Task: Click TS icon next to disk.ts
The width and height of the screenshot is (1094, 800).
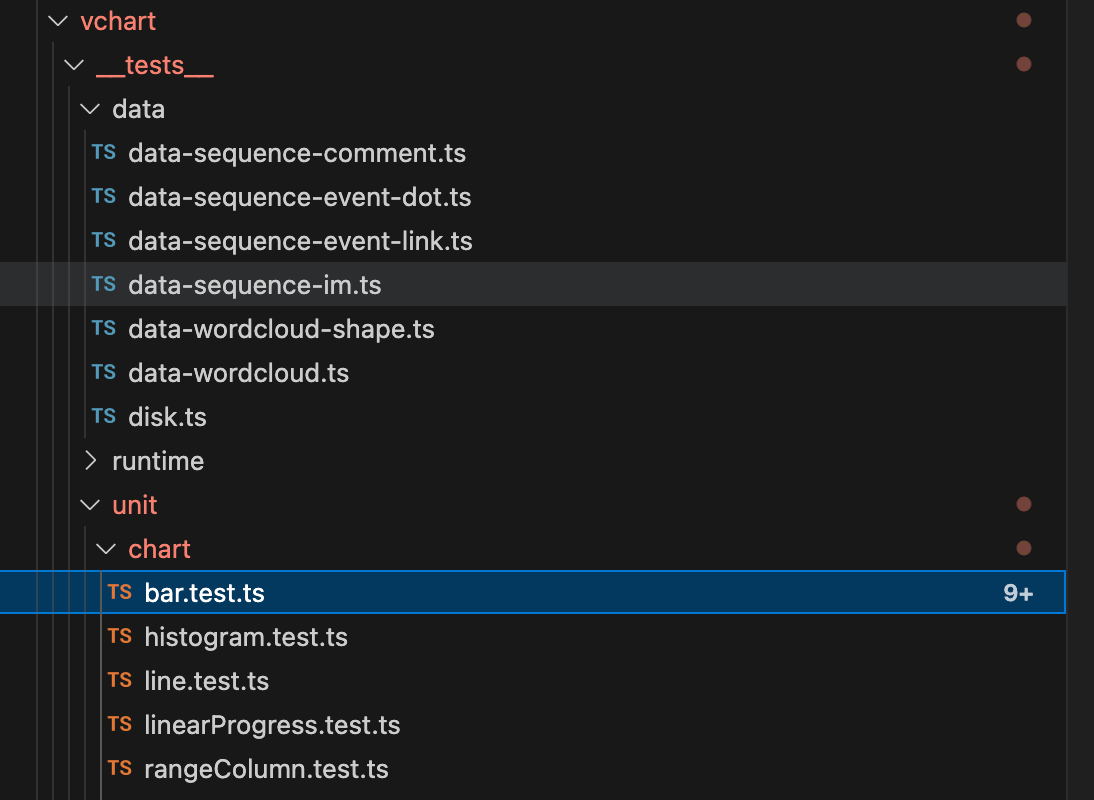Action: click(x=104, y=416)
